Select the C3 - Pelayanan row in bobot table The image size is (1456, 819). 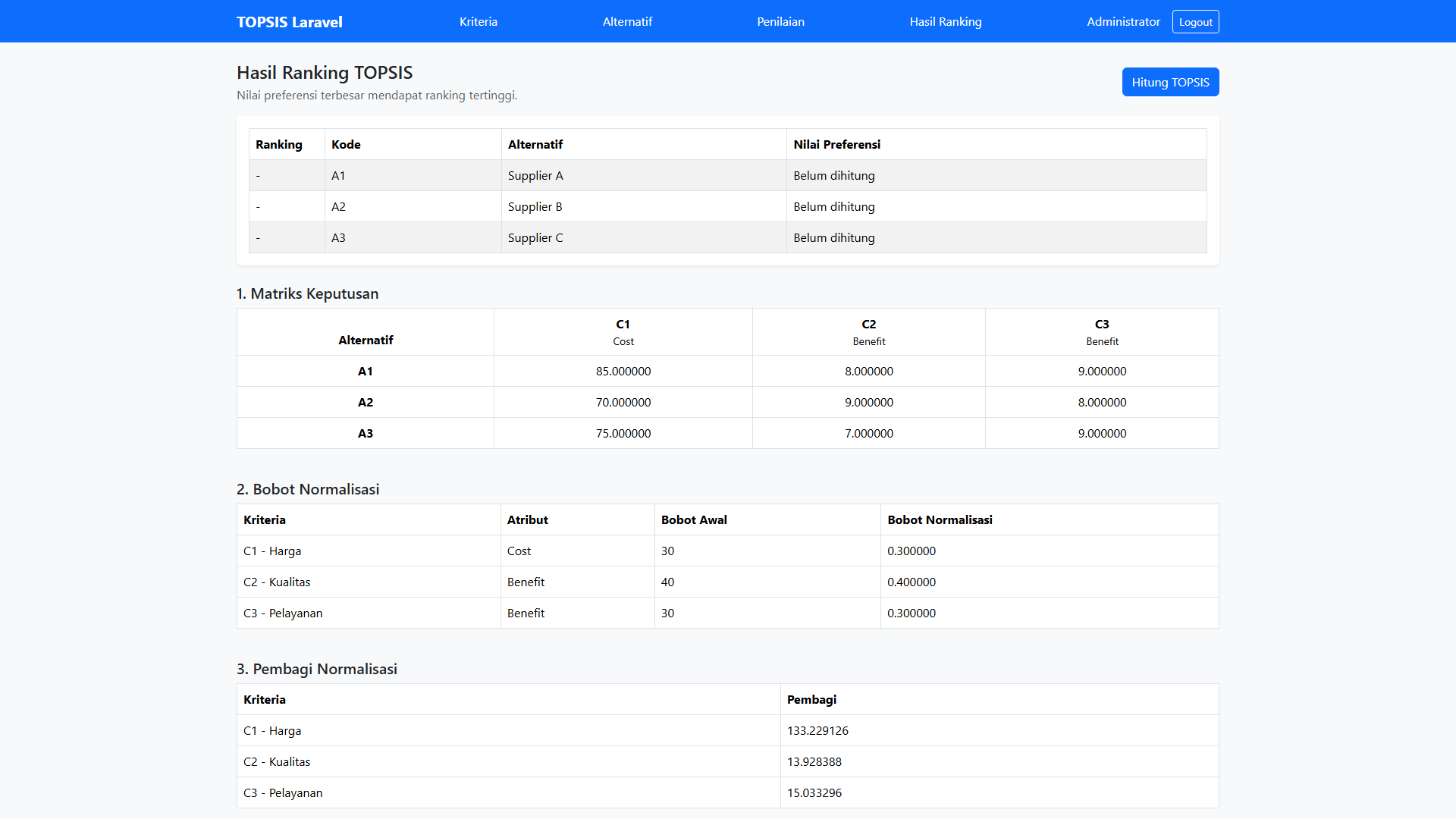point(728,613)
